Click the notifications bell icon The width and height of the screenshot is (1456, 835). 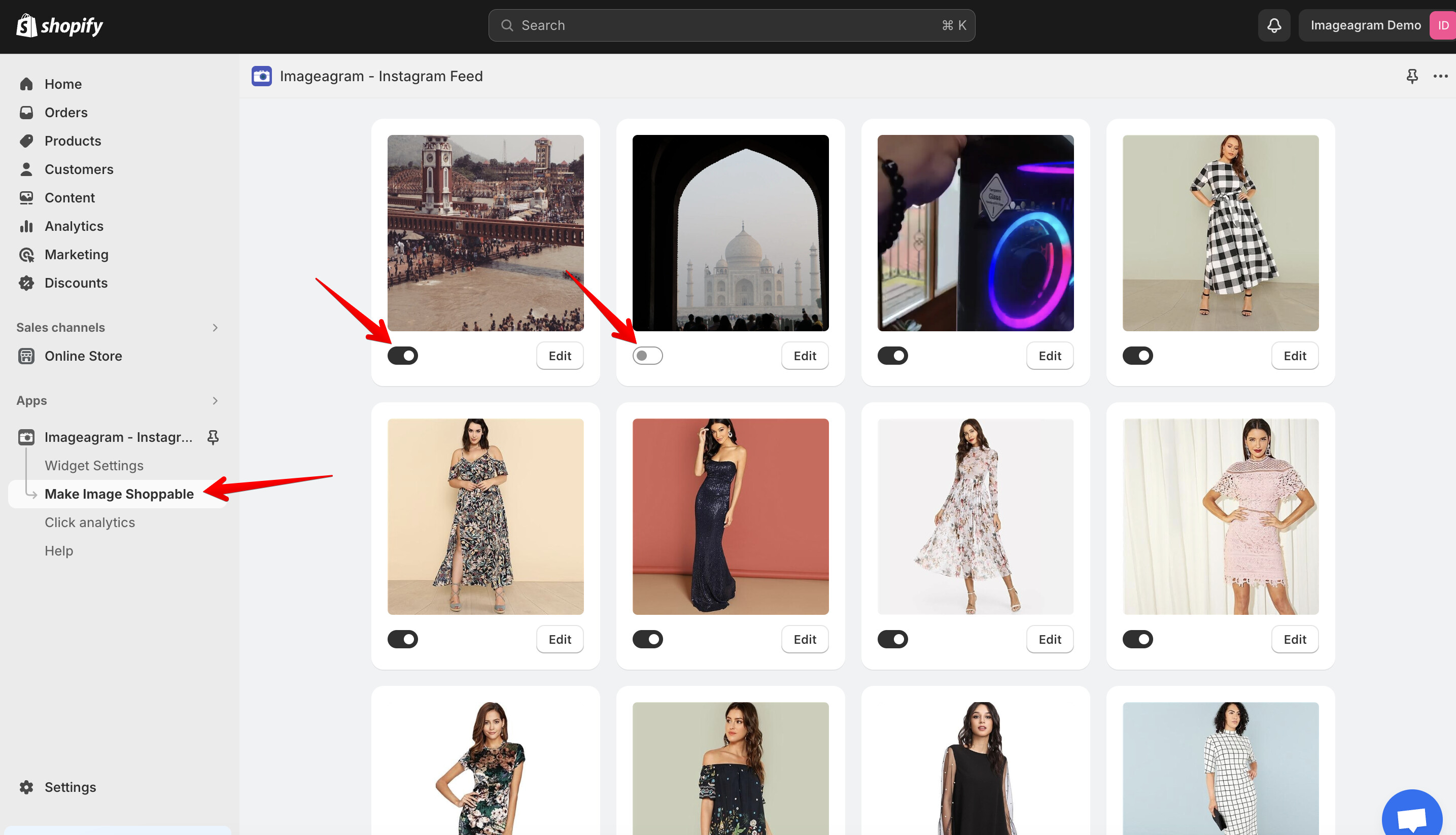[1274, 25]
